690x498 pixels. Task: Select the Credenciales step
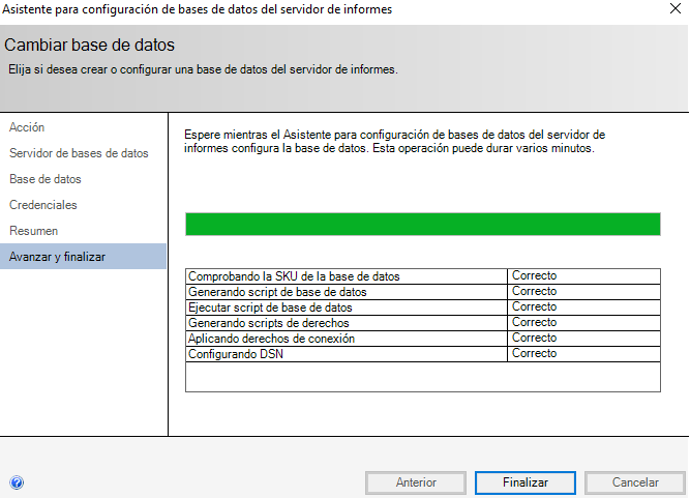43,205
